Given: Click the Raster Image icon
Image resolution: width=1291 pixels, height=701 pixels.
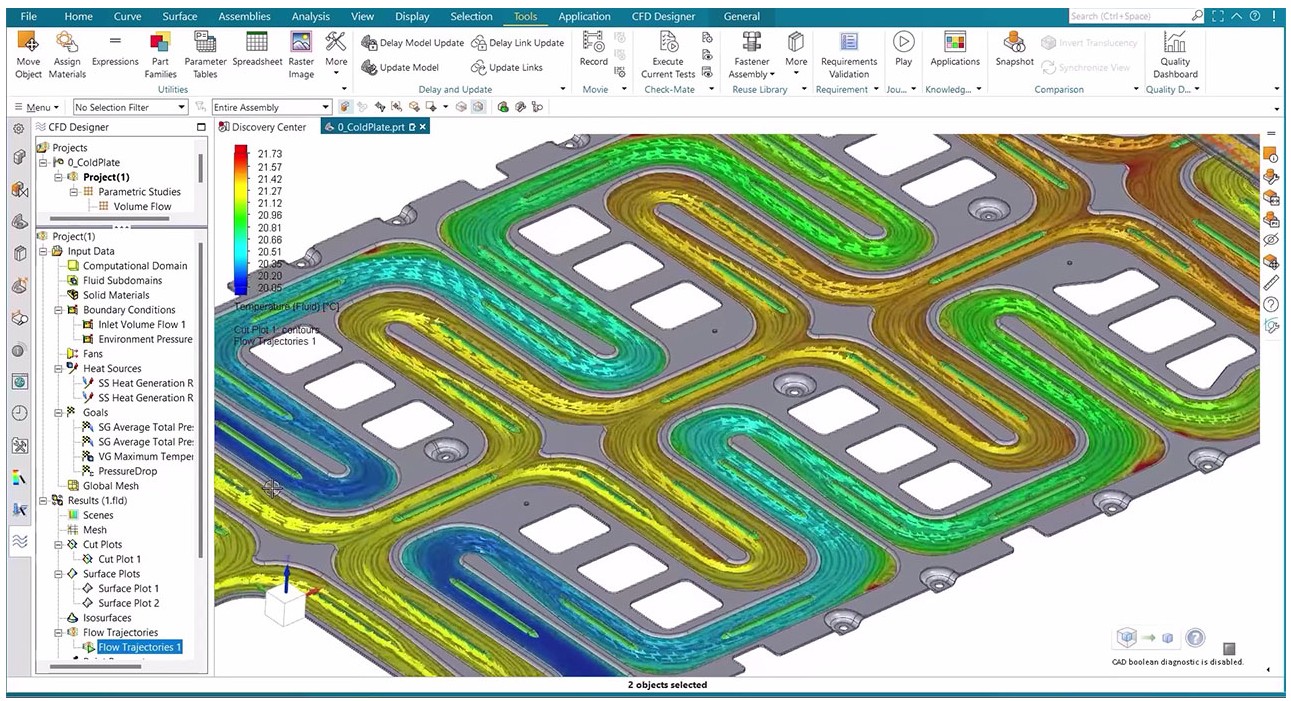Looking at the screenshot, I should point(301,43).
